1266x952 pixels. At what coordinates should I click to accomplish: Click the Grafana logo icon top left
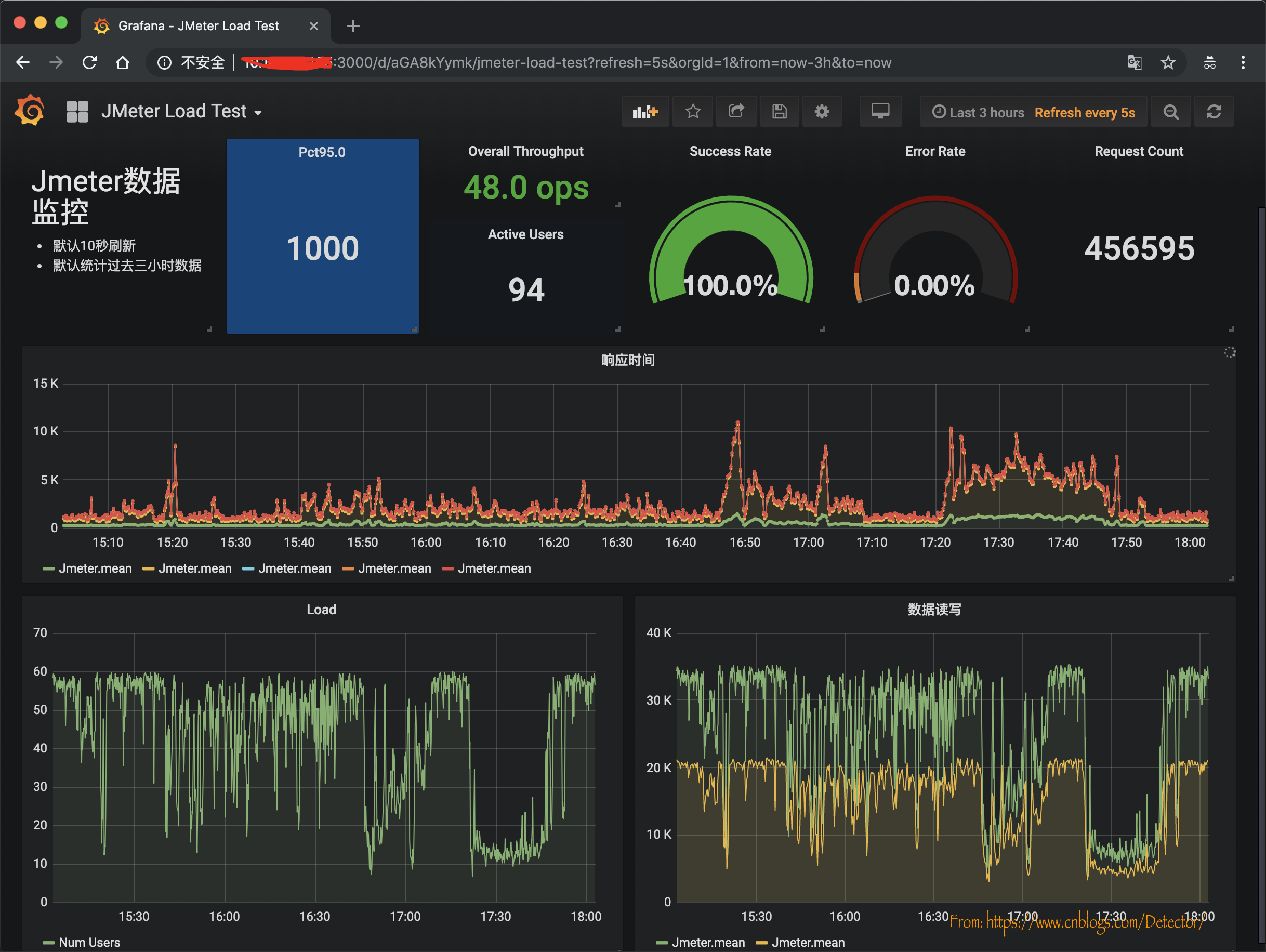coord(30,110)
